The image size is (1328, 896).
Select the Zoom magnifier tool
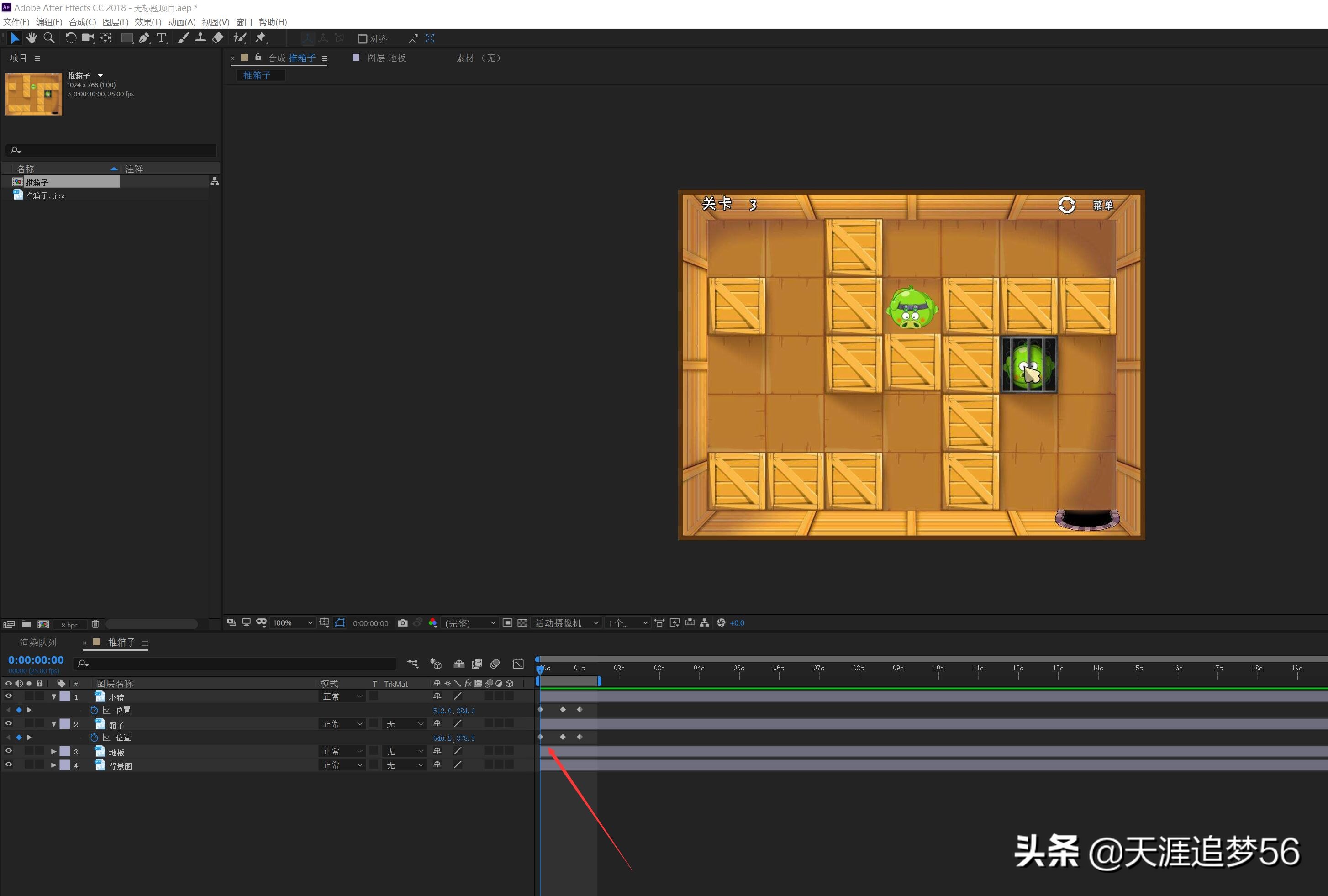coord(49,38)
